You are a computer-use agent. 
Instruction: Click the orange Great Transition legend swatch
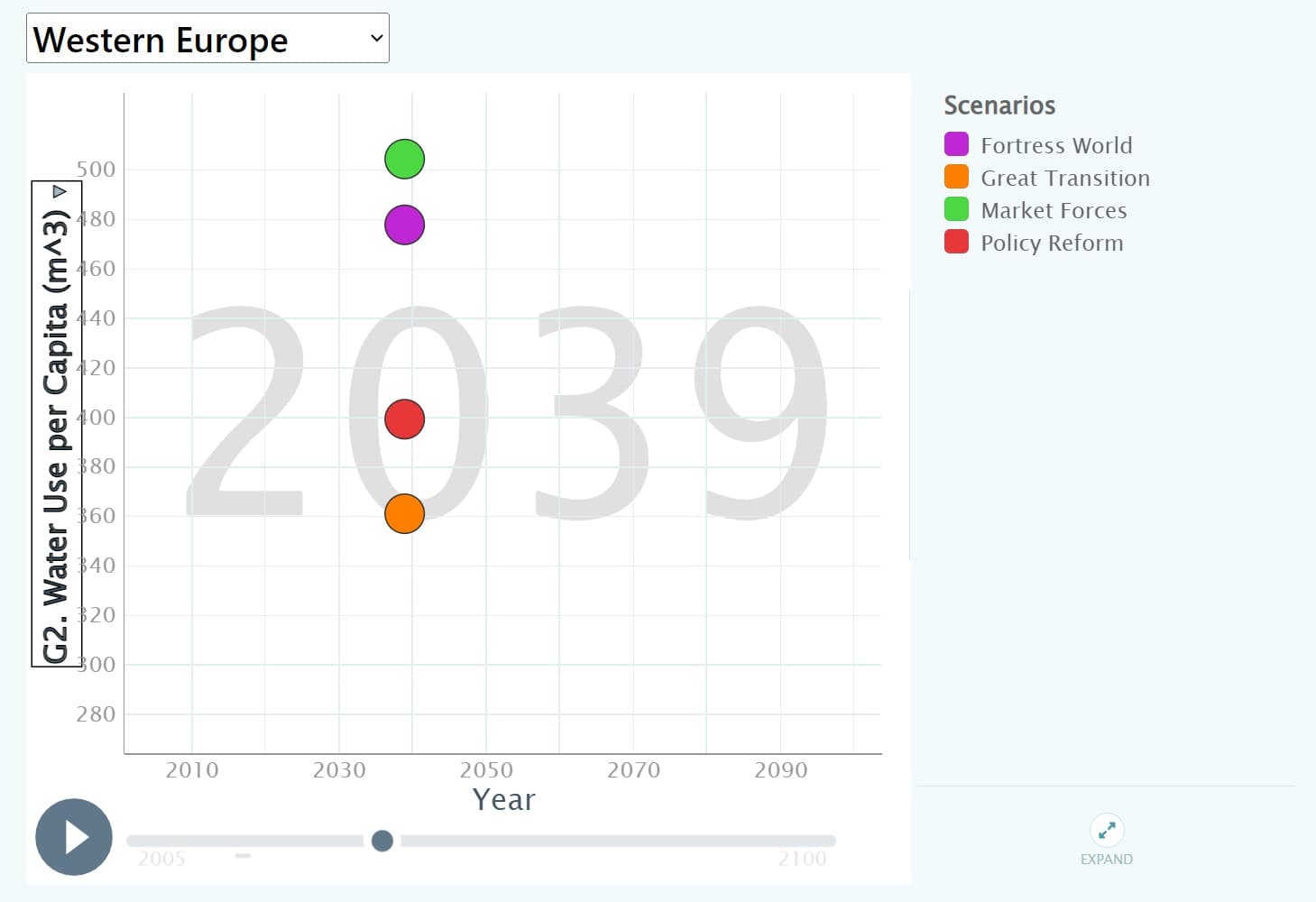pyautogui.click(x=956, y=177)
